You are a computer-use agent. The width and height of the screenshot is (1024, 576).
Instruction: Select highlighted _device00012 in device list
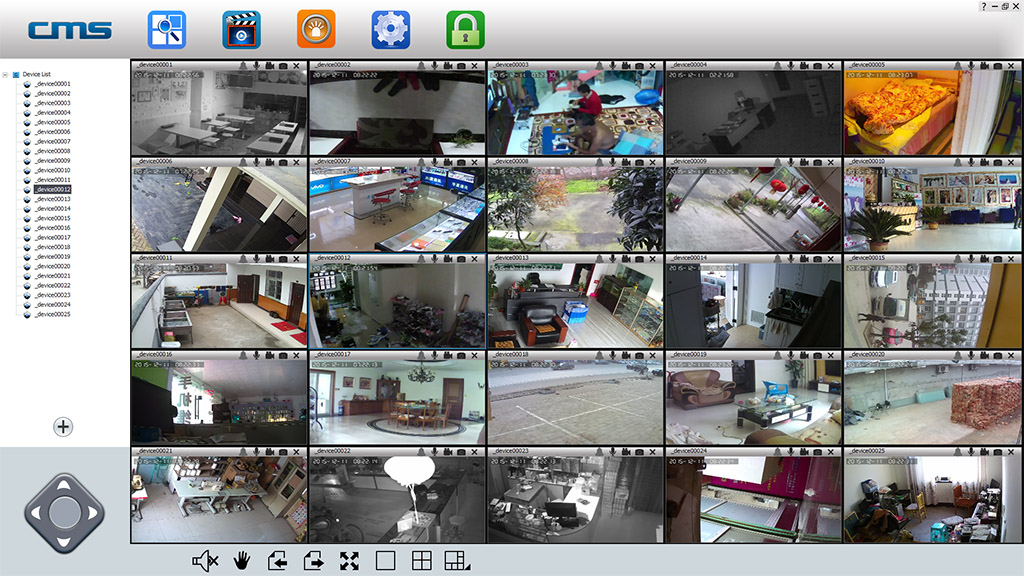[53, 189]
